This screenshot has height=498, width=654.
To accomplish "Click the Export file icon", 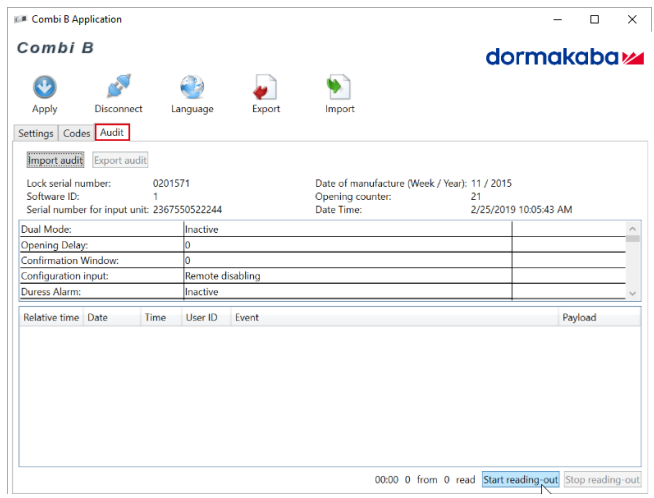I will [x=265, y=87].
